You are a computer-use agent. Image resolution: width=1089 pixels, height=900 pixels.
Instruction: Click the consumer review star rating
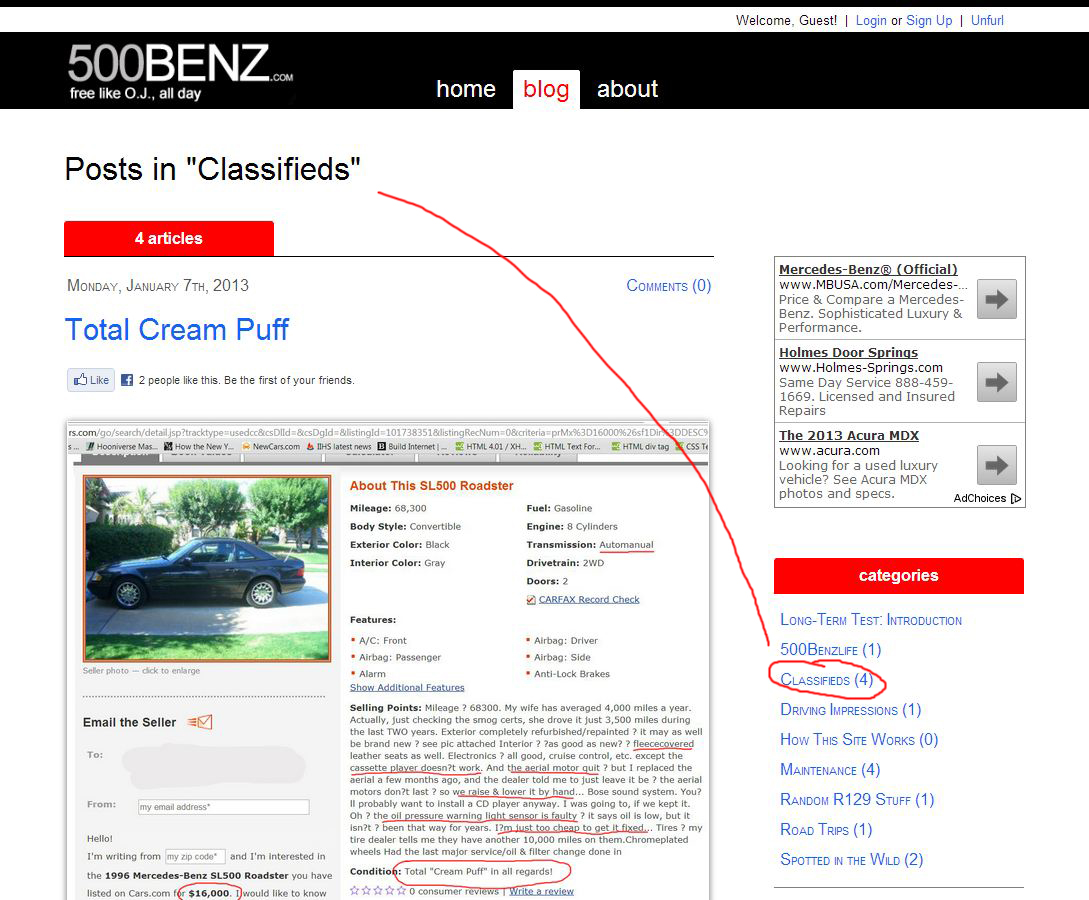pyautogui.click(x=378, y=890)
